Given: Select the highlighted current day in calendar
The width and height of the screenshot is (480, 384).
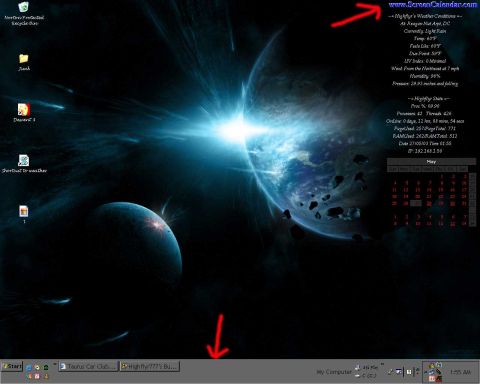Looking at the screenshot, I should tap(416, 203).
